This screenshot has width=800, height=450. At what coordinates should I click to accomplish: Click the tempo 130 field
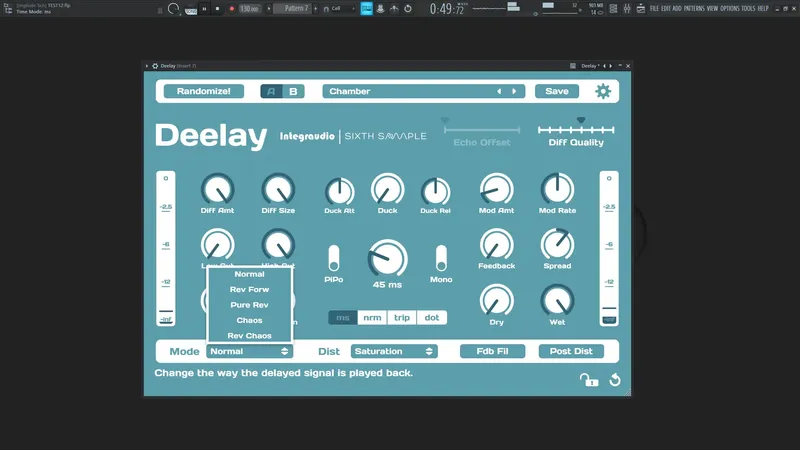coord(249,9)
